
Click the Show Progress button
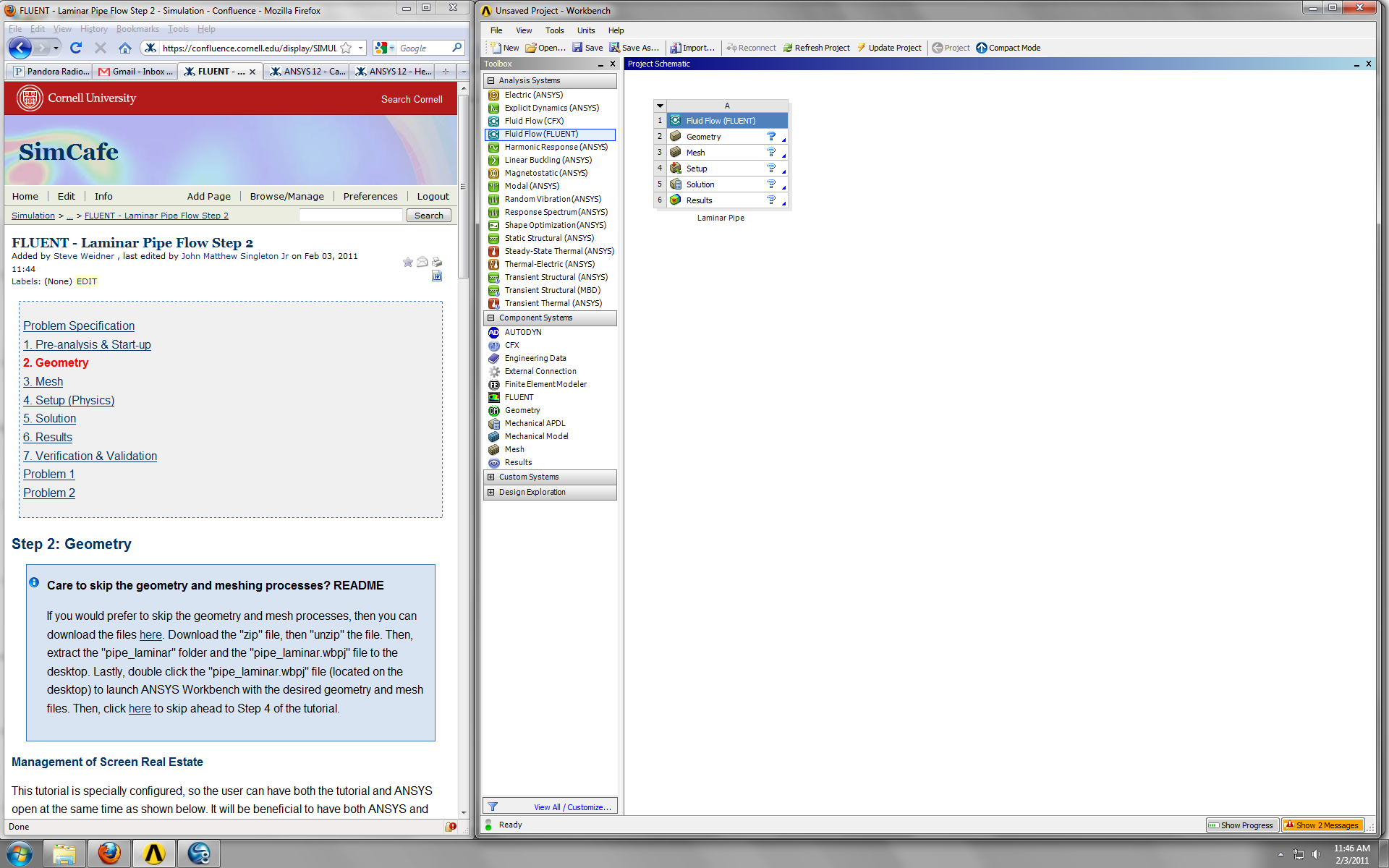[1241, 825]
